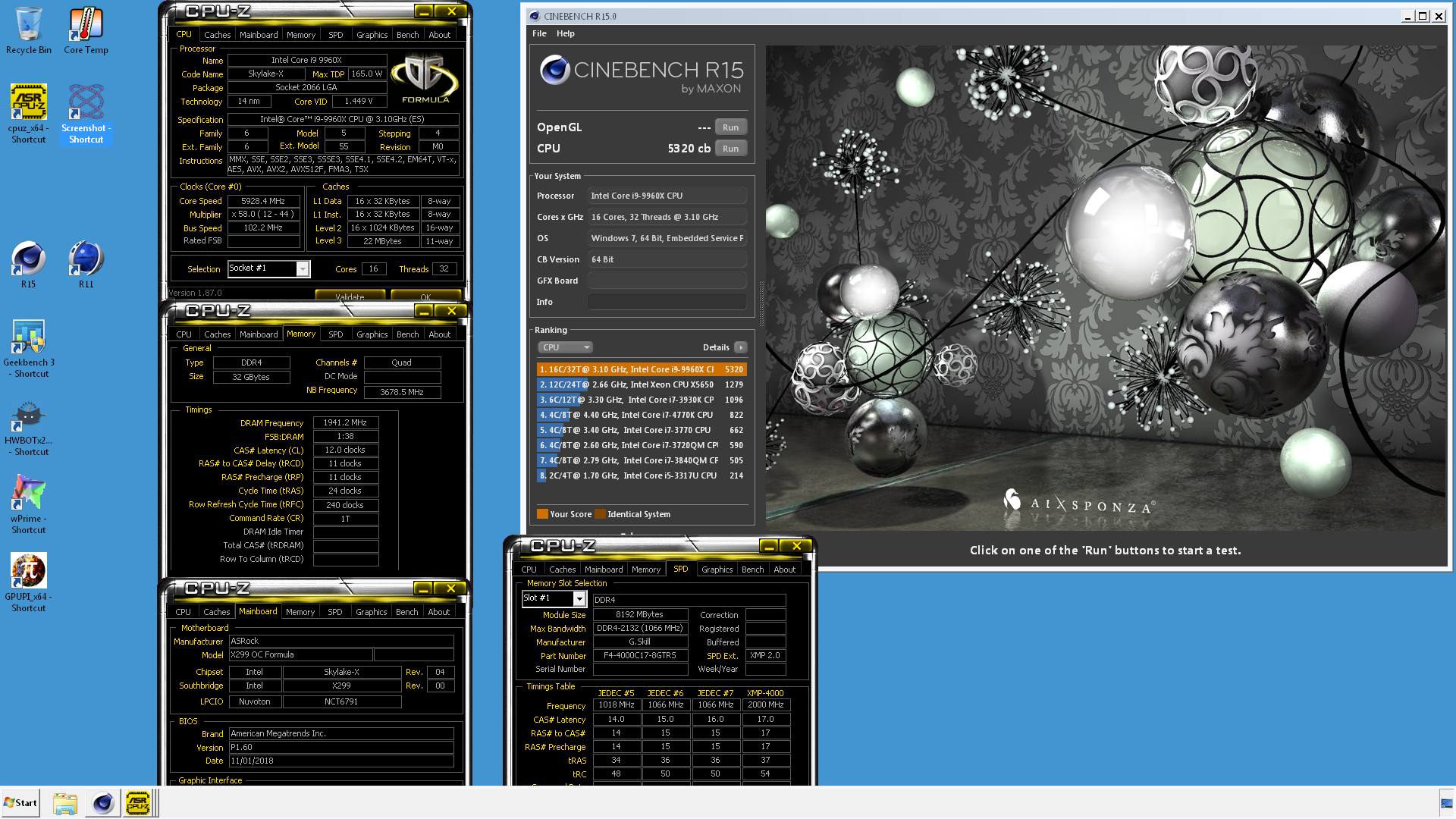
Task: Launch the wPrime shortcut
Action: pos(29,504)
